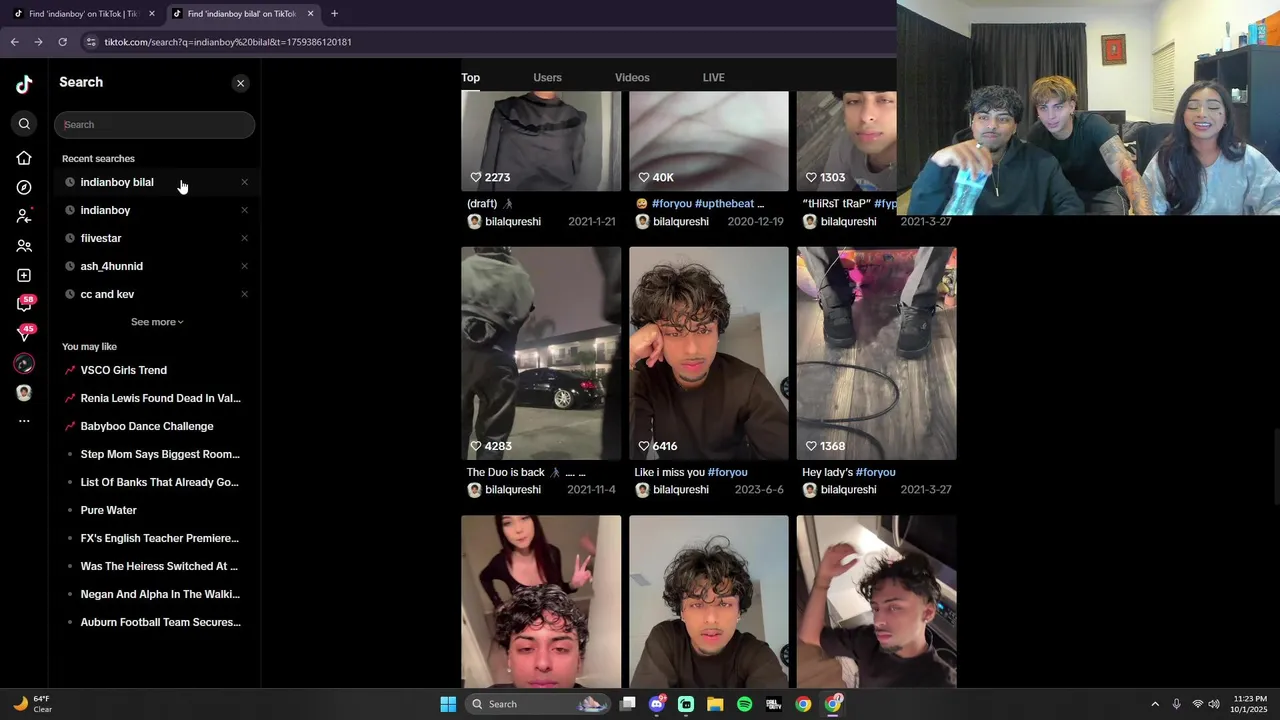Remove 'ash_4hunnid' from recent searches
The width and height of the screenshot is (1280, 720).
(244, 266)
